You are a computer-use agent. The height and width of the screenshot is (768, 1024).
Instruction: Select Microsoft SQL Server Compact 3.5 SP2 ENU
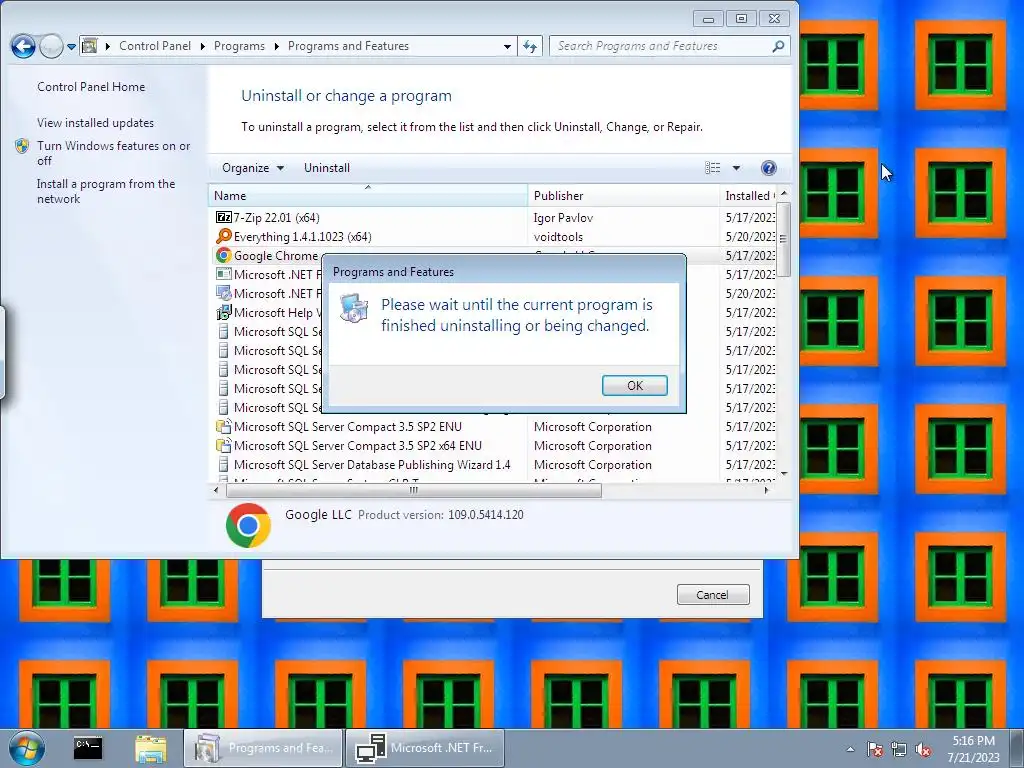click(494, 426)
